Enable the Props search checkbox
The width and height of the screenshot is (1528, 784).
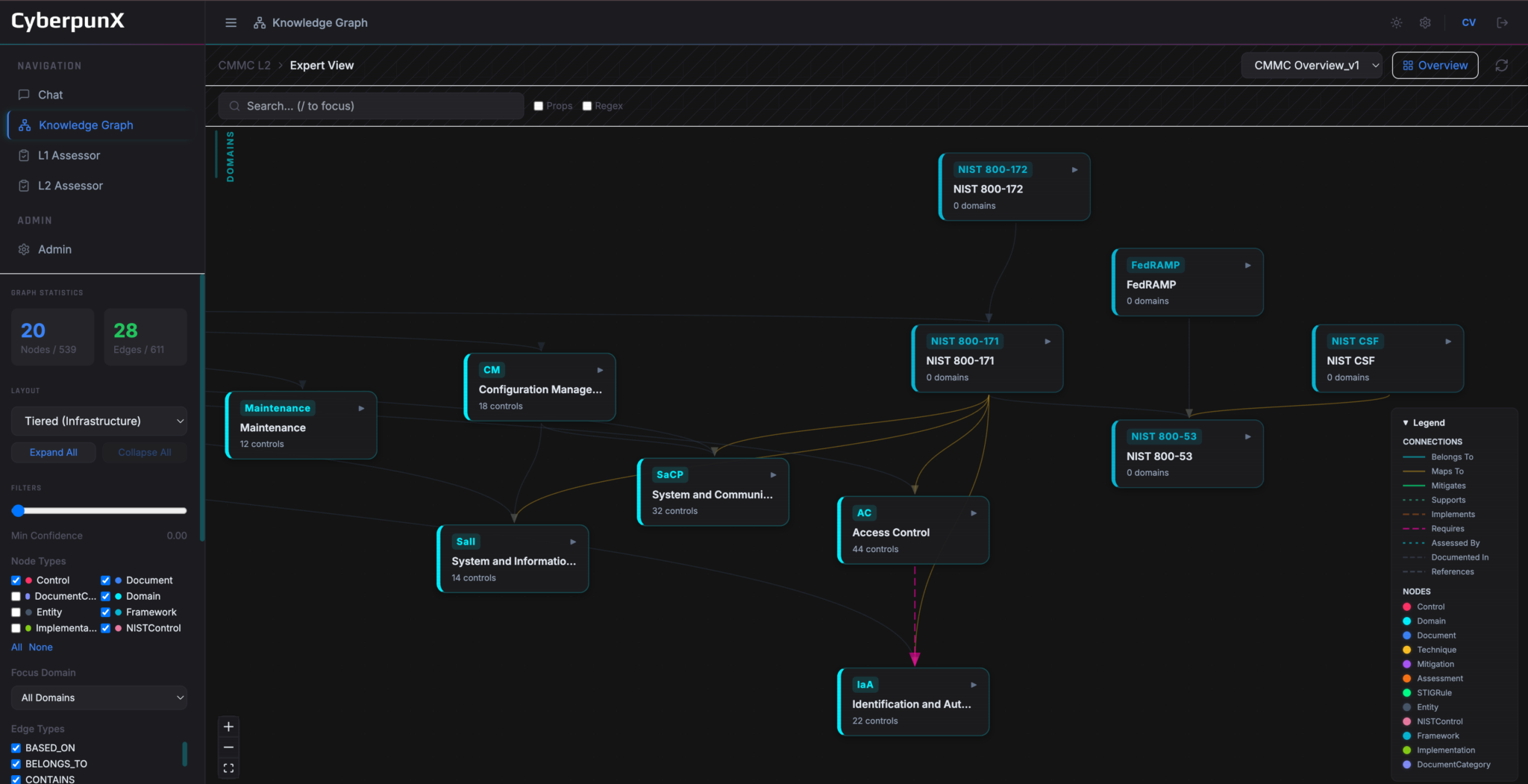[539, 106]
